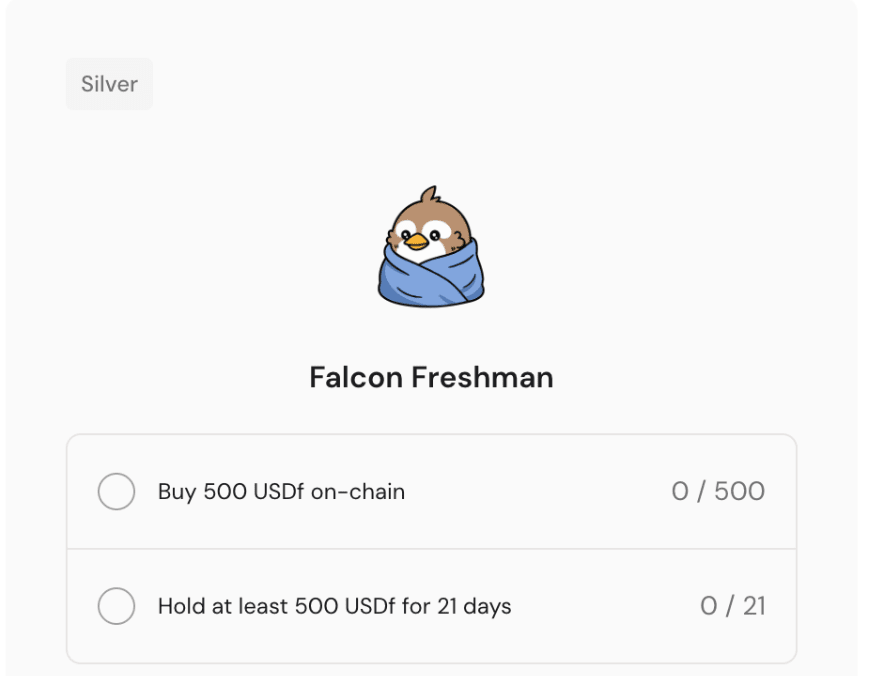Click the 0 / 21 days progress counter
875x676 pixels.
click(x=732, y=606)
